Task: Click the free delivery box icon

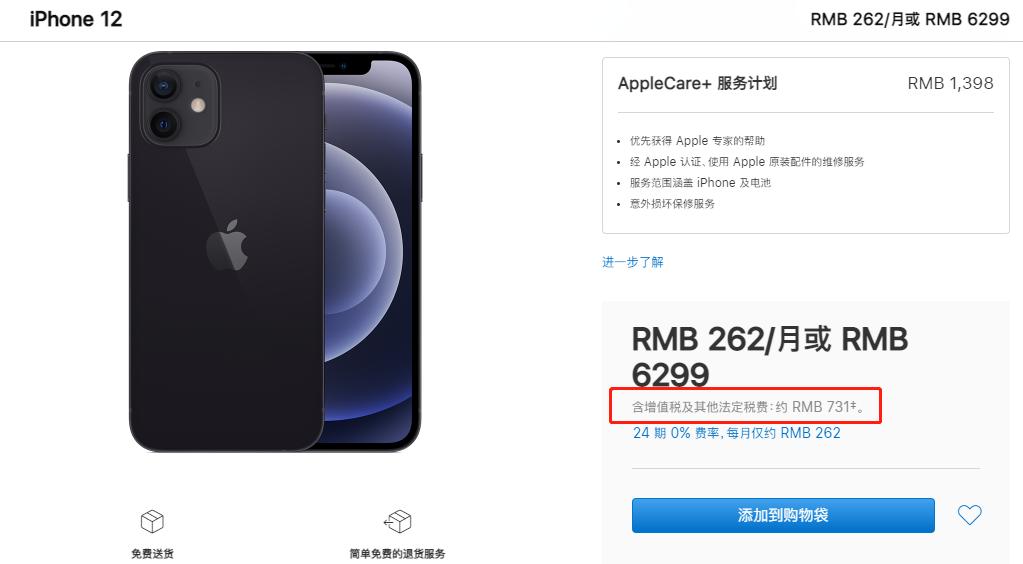Action: click(152, 522)
